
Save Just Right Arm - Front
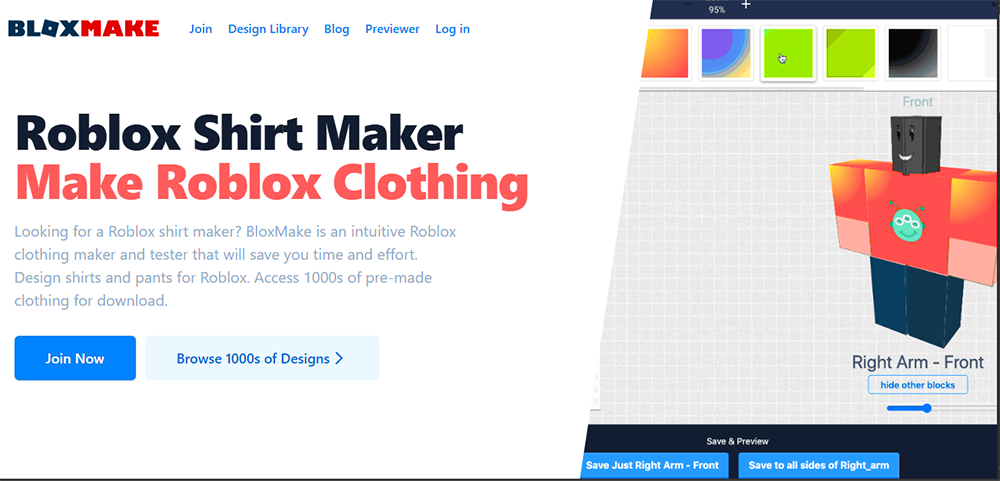(652, 465)
